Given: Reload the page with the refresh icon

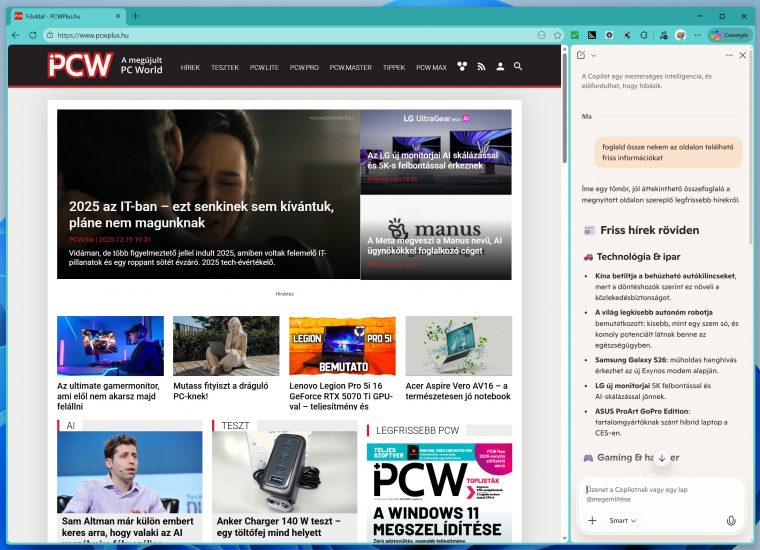Looking at the screenshot, I should [33, 35].
